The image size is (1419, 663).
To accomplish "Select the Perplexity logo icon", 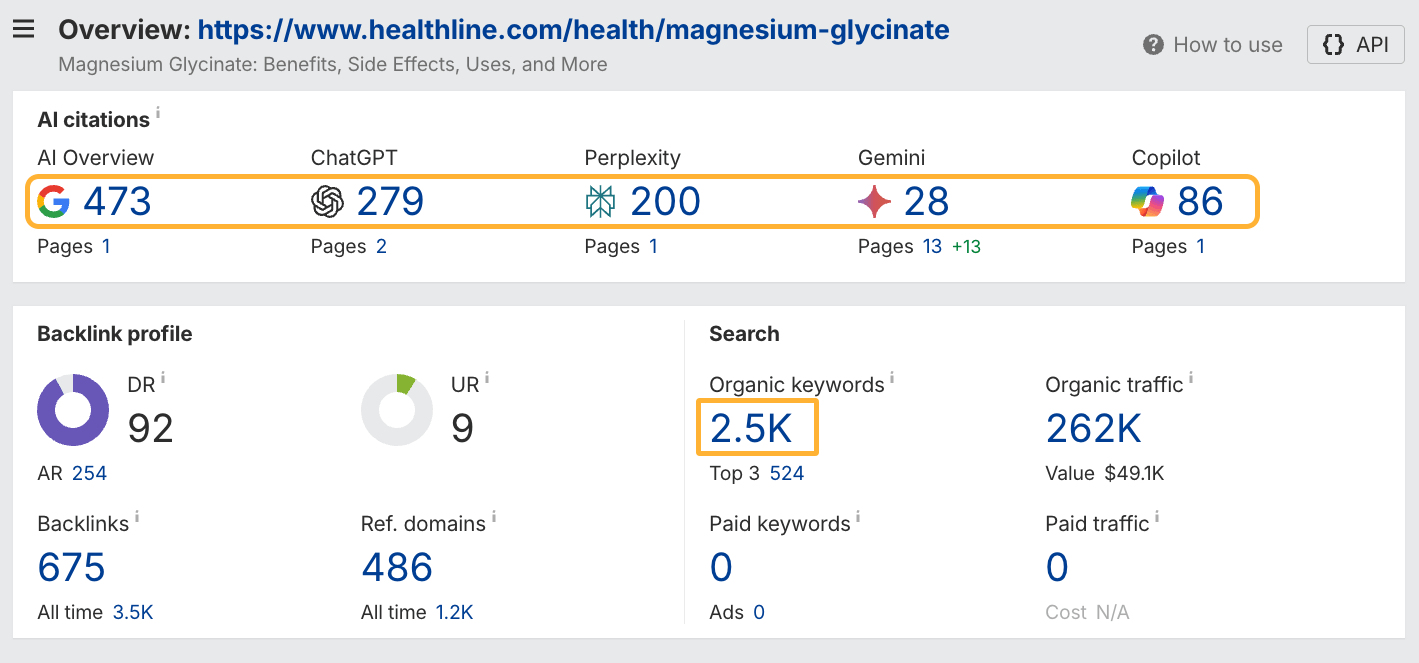I will pyautogui.click(x=601, y=201).
